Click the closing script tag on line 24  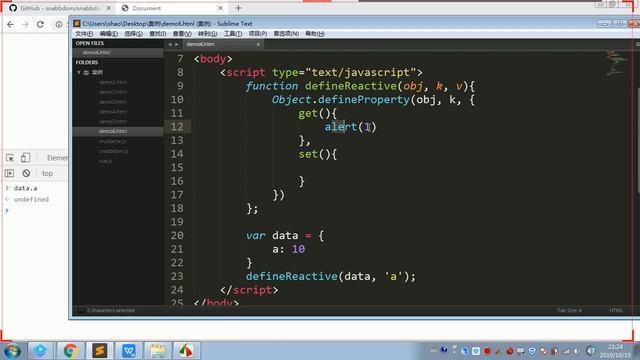[x=249, y=290]
